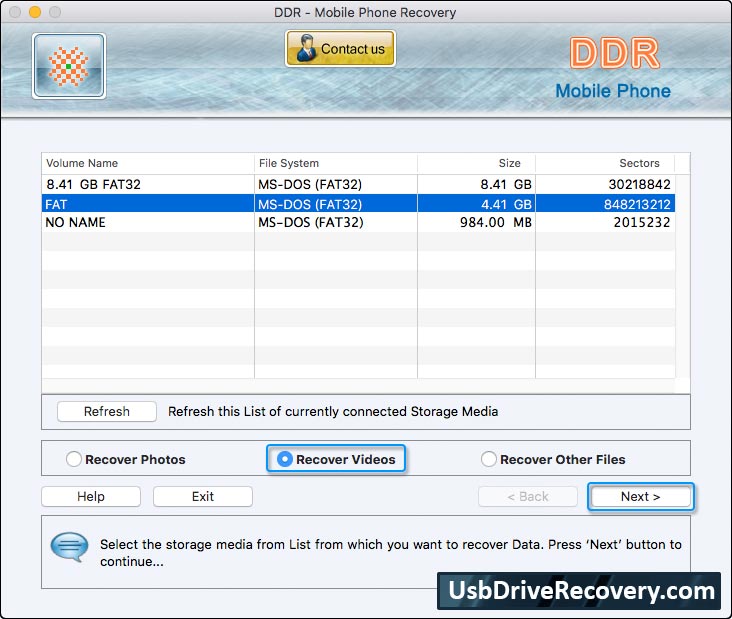The width and height of the screenshot is (732, 619).
Task: Click the Mobile Phone header text
Action: click(x=613, y=91)
